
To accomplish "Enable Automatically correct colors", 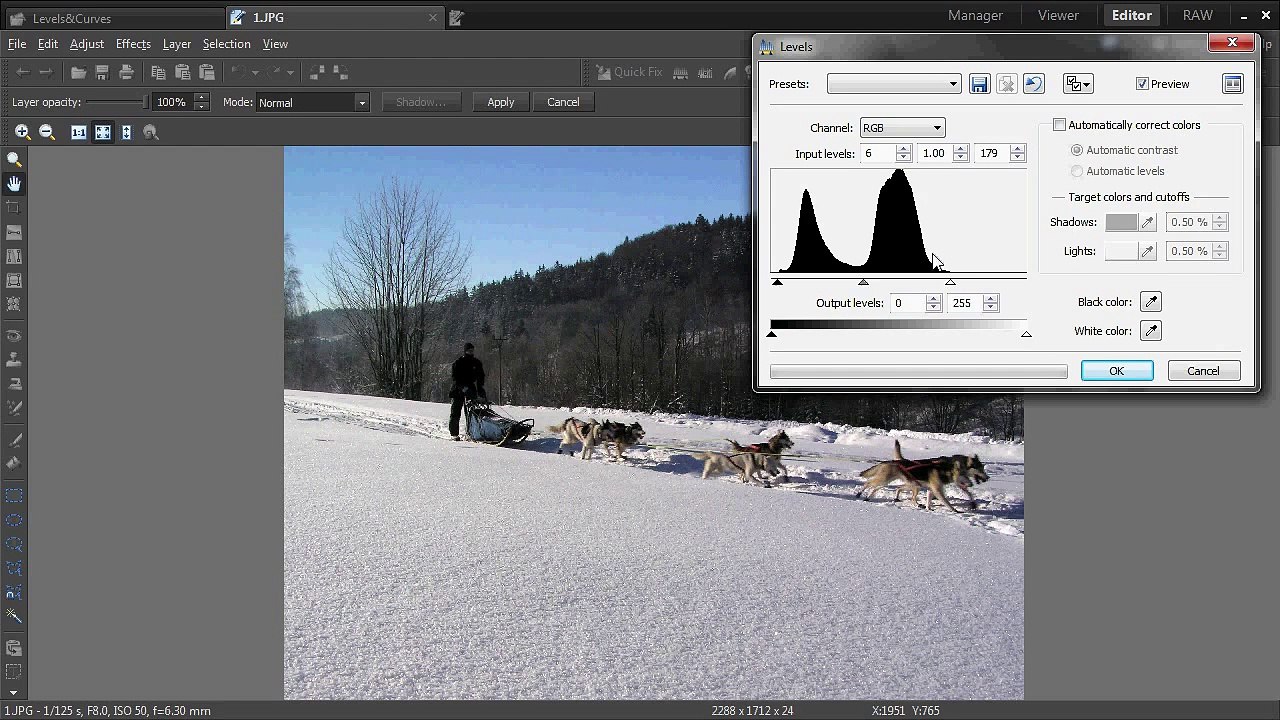I will point(1059,125).
